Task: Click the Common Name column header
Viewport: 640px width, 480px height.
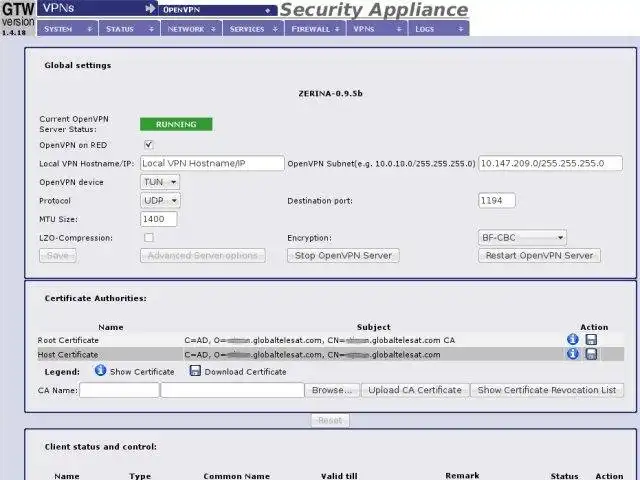Action: [237, 476]
